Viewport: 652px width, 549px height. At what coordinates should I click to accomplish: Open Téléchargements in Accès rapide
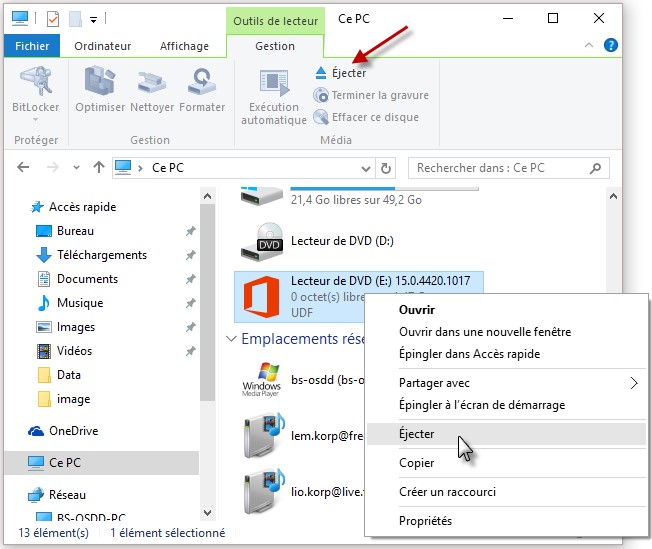point(101,255)
